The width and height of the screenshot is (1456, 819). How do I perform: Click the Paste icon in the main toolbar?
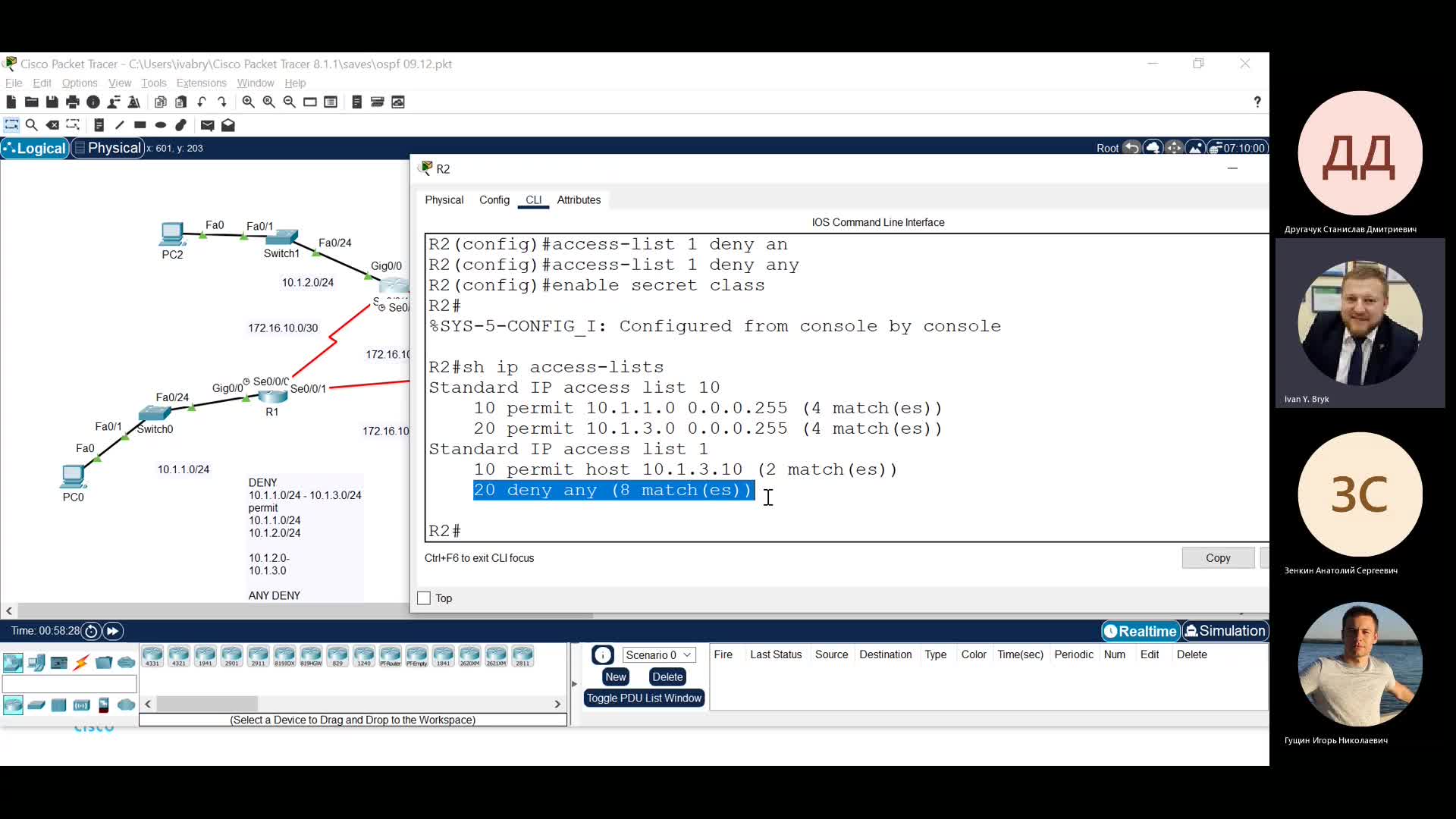coord(181,102)
